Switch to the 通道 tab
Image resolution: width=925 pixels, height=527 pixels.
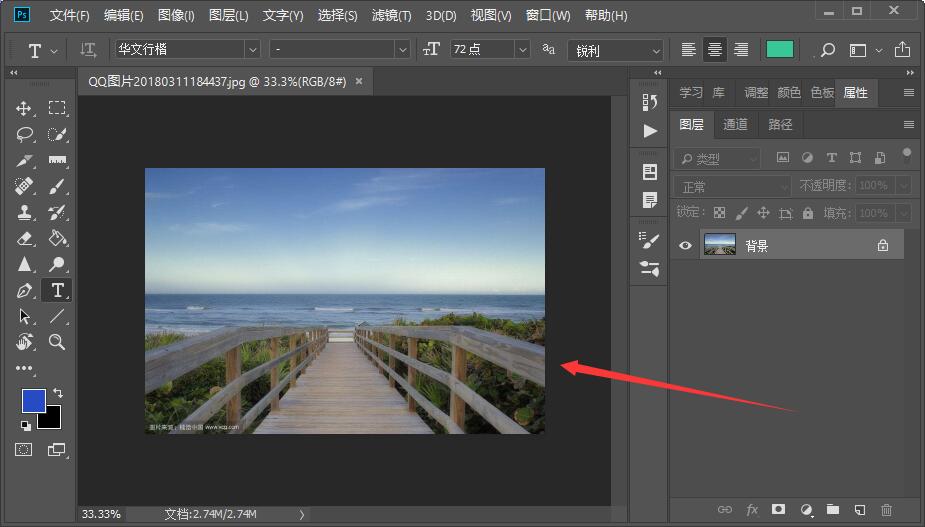point(735,125)
